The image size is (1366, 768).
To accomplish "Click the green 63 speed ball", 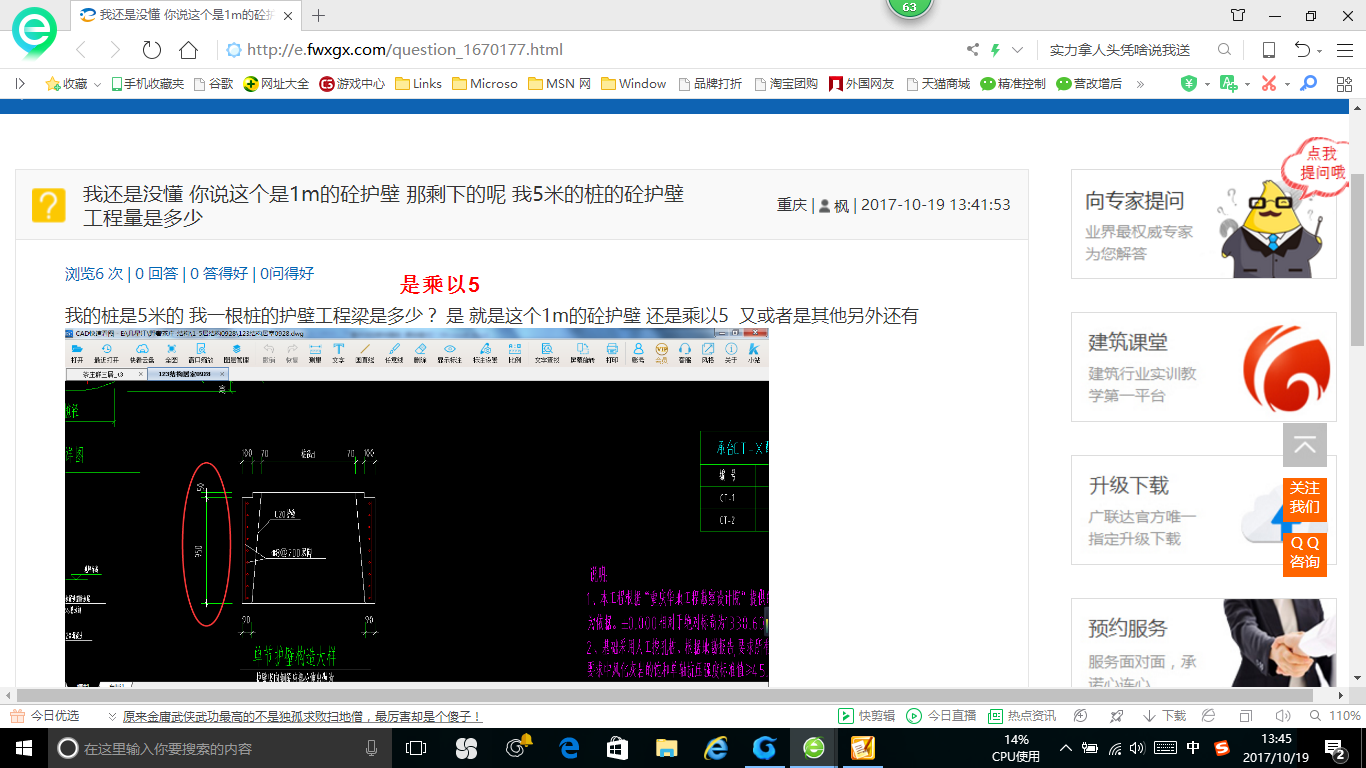I will tap(909, 7).
